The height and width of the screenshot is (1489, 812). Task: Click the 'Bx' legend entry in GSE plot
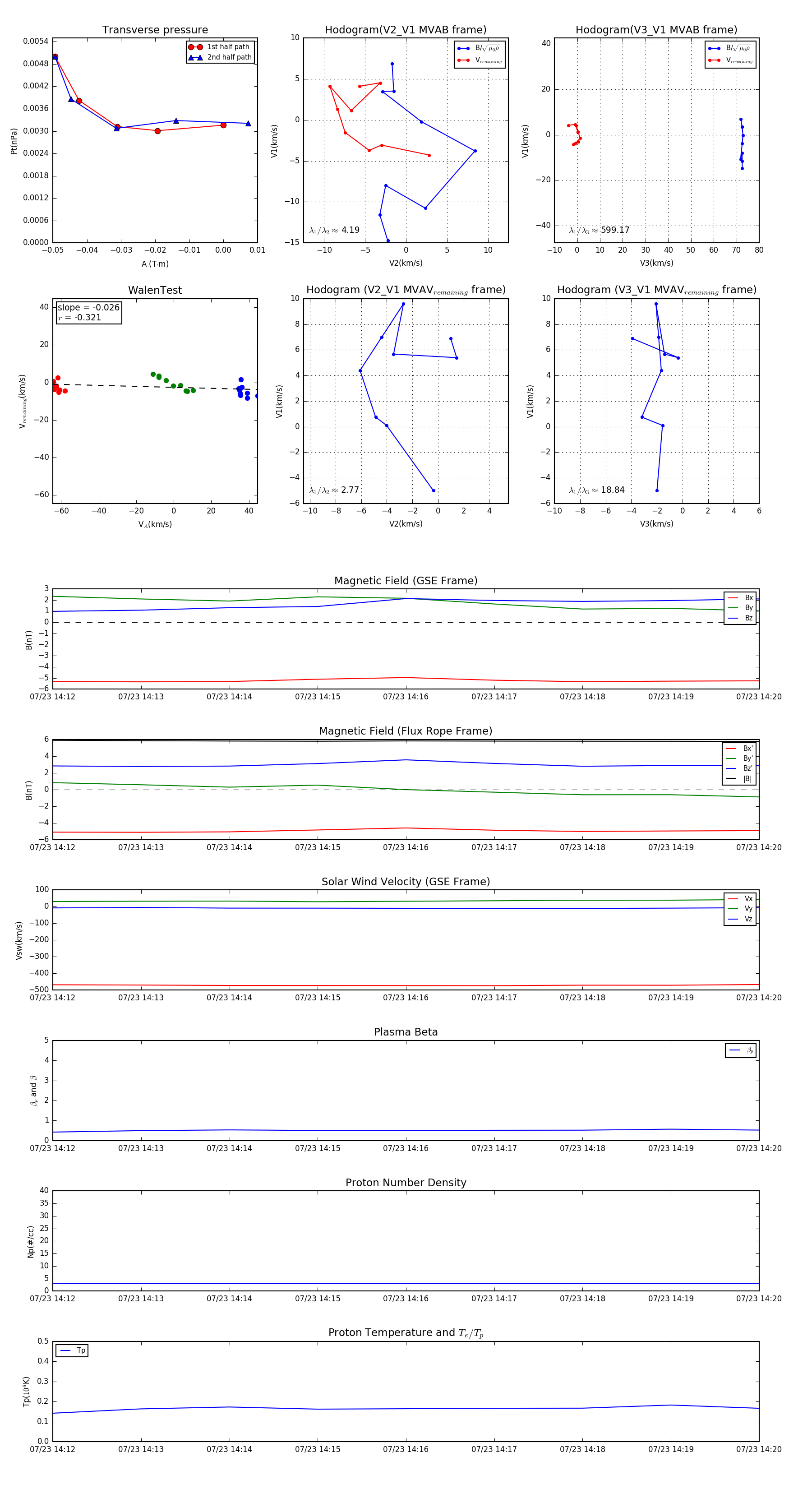(x=740, y=598)
